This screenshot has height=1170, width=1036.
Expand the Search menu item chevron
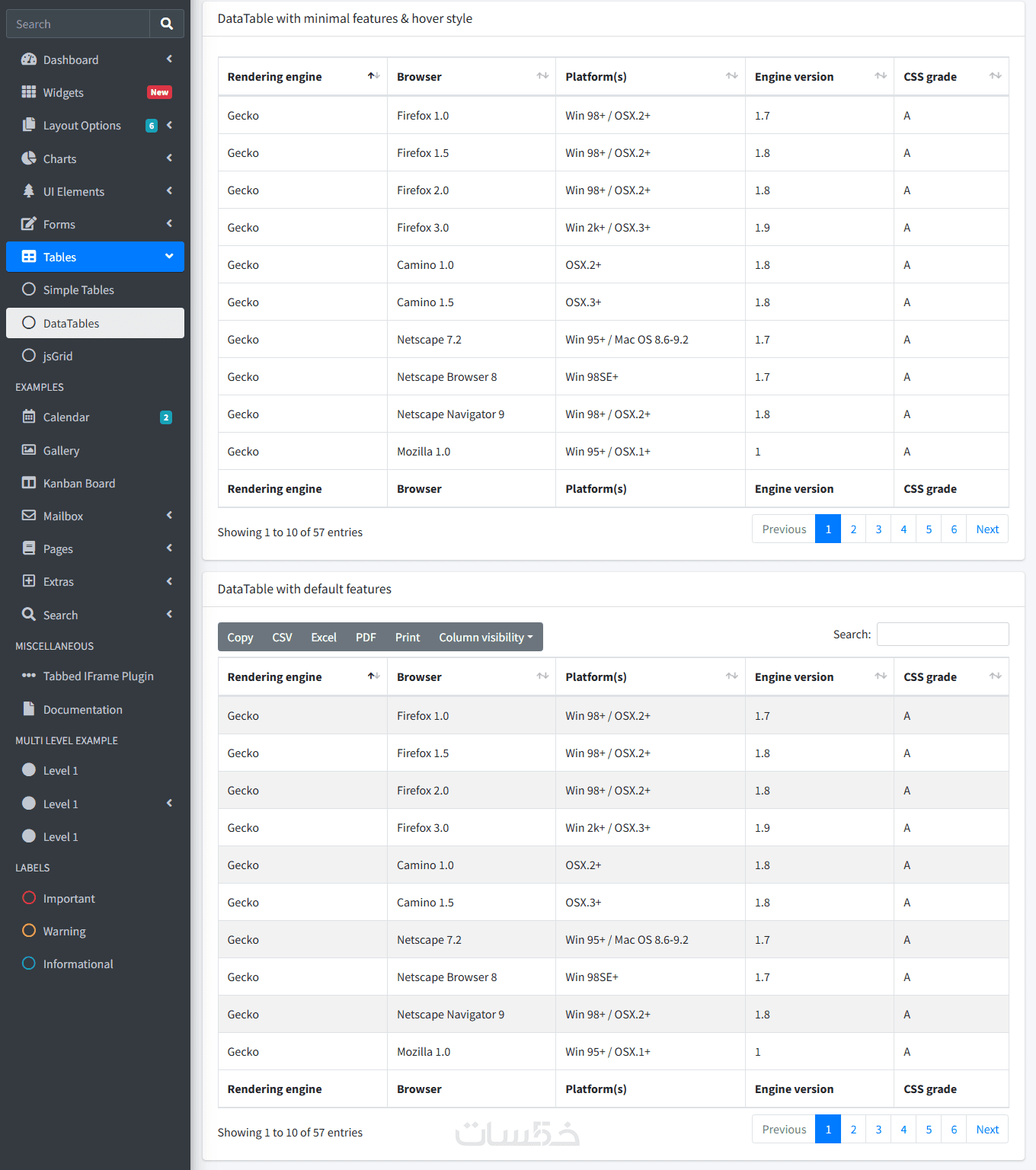pyautogui.click(x=169, y=614)
